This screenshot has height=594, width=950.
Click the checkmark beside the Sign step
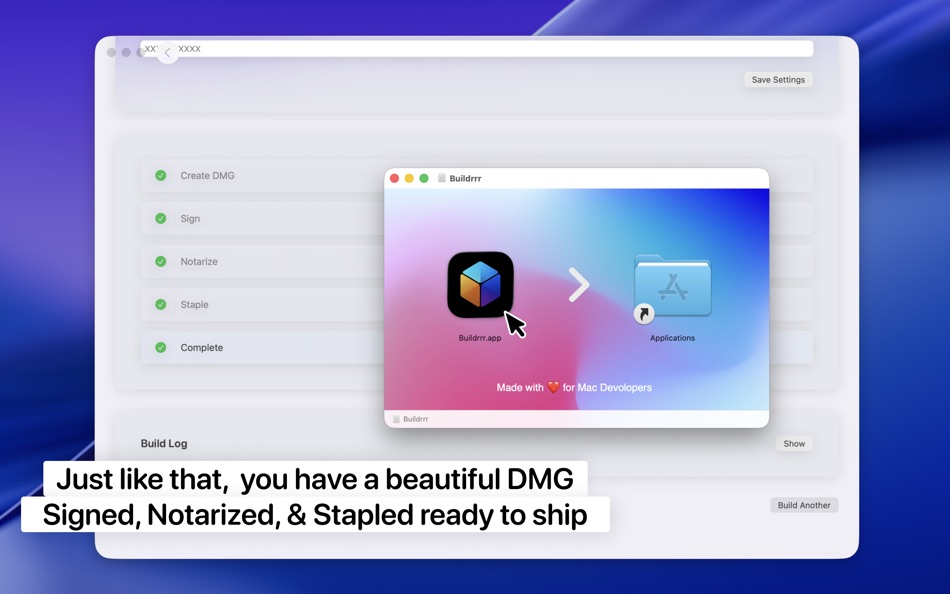click(161, 218)
